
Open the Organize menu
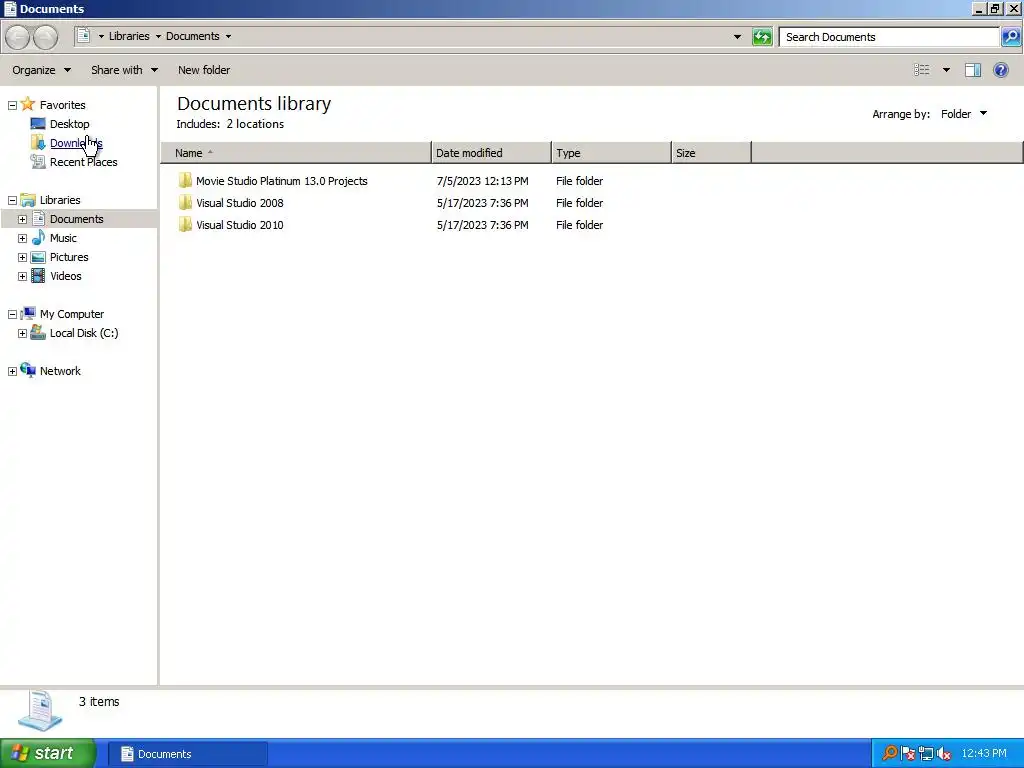tap(41, 70)
